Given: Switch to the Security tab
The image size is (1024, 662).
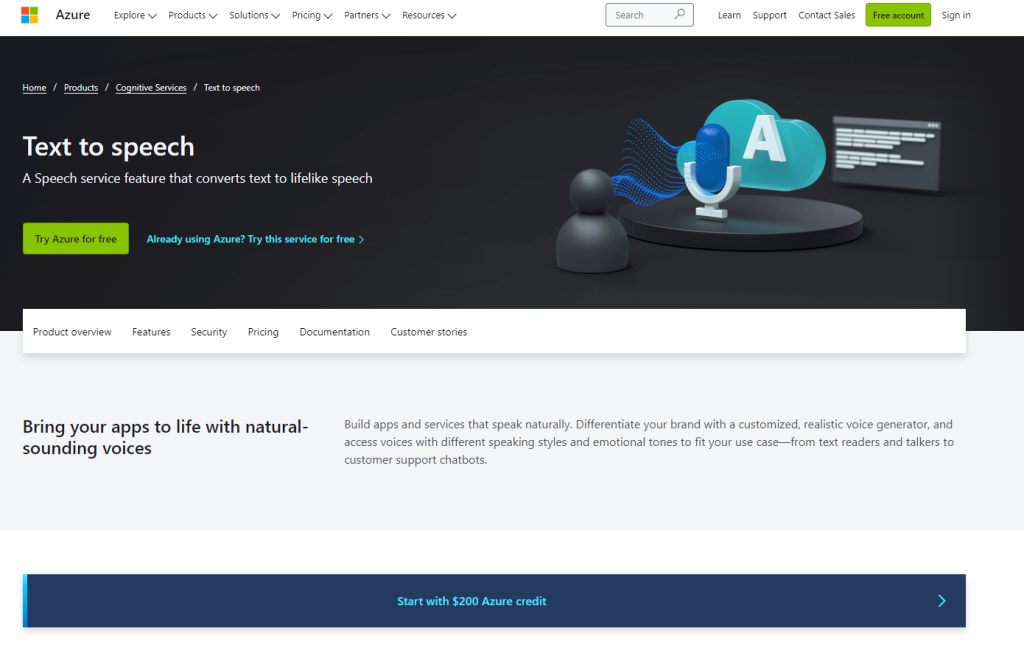Looking at the screenshot, I should click(209, 331).
